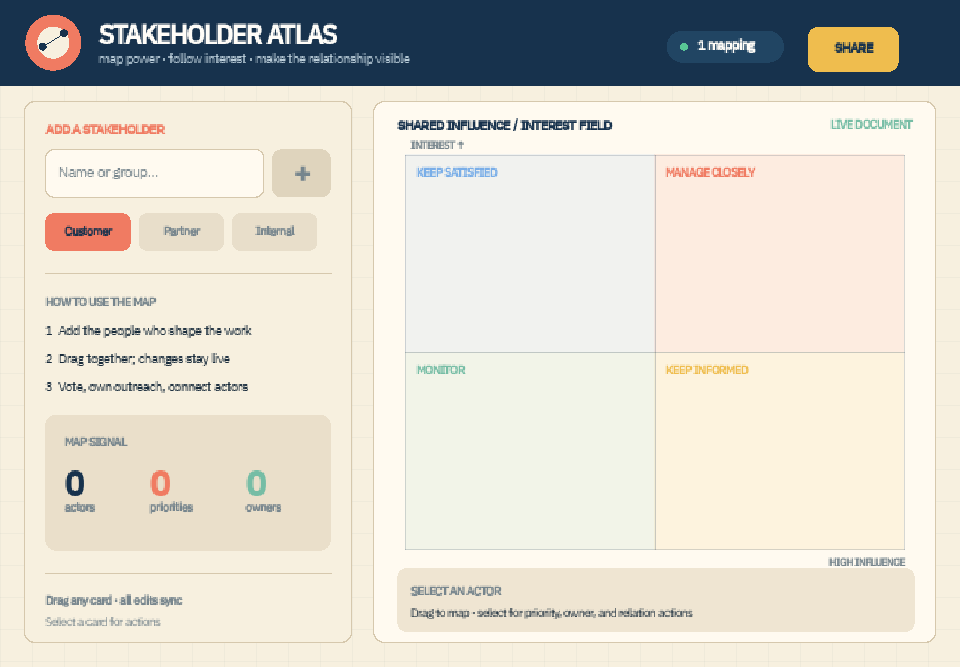Click the green status dot in mapping pill
The image size is (960, 667).
pyautogui.click(x=684, y=47)
